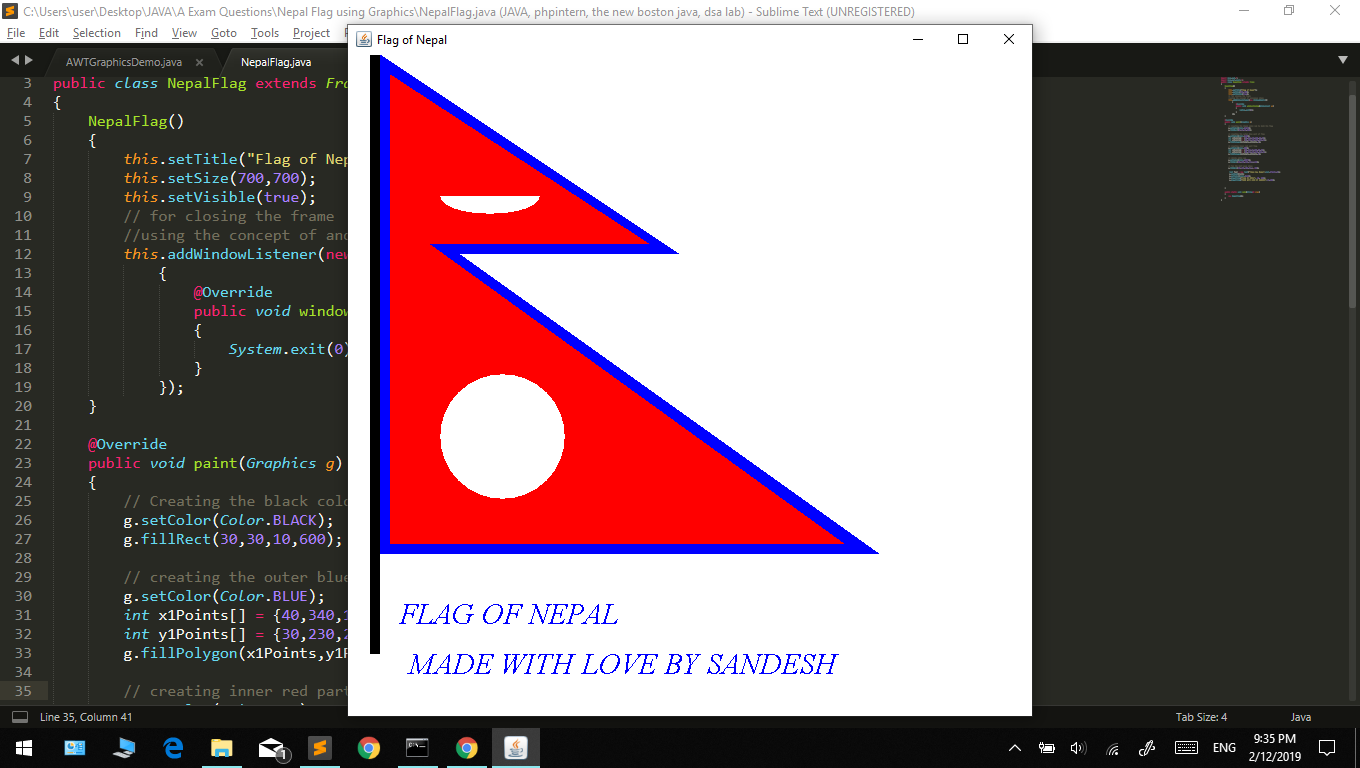1360x768 pixels.
Task: Click the code minimap in Sublime Text
Action: pos(1250,140)
